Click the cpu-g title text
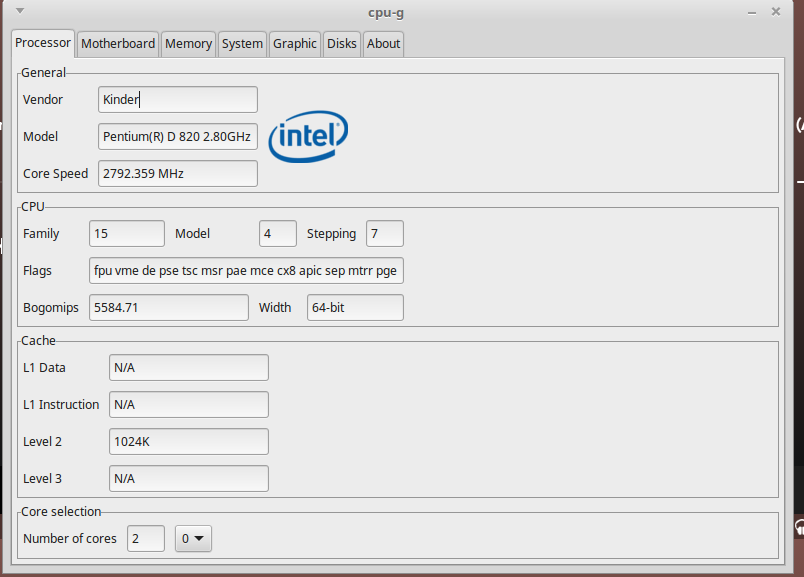 click(x=386, y=13)
